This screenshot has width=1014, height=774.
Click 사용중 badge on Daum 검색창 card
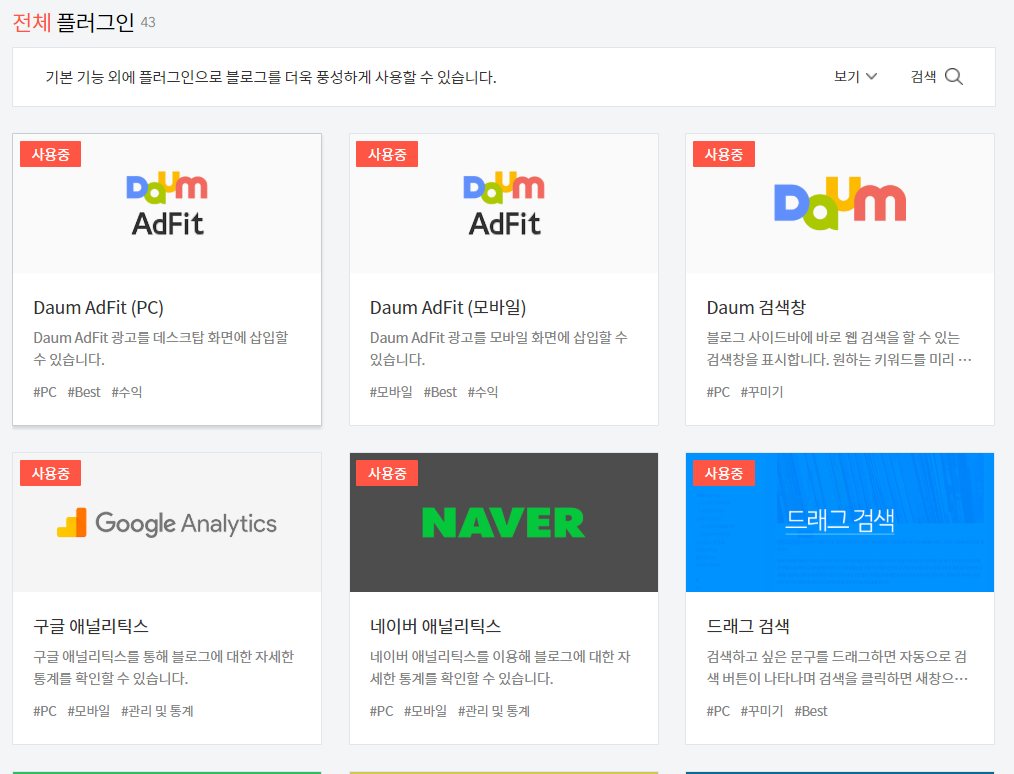(724, 155)
